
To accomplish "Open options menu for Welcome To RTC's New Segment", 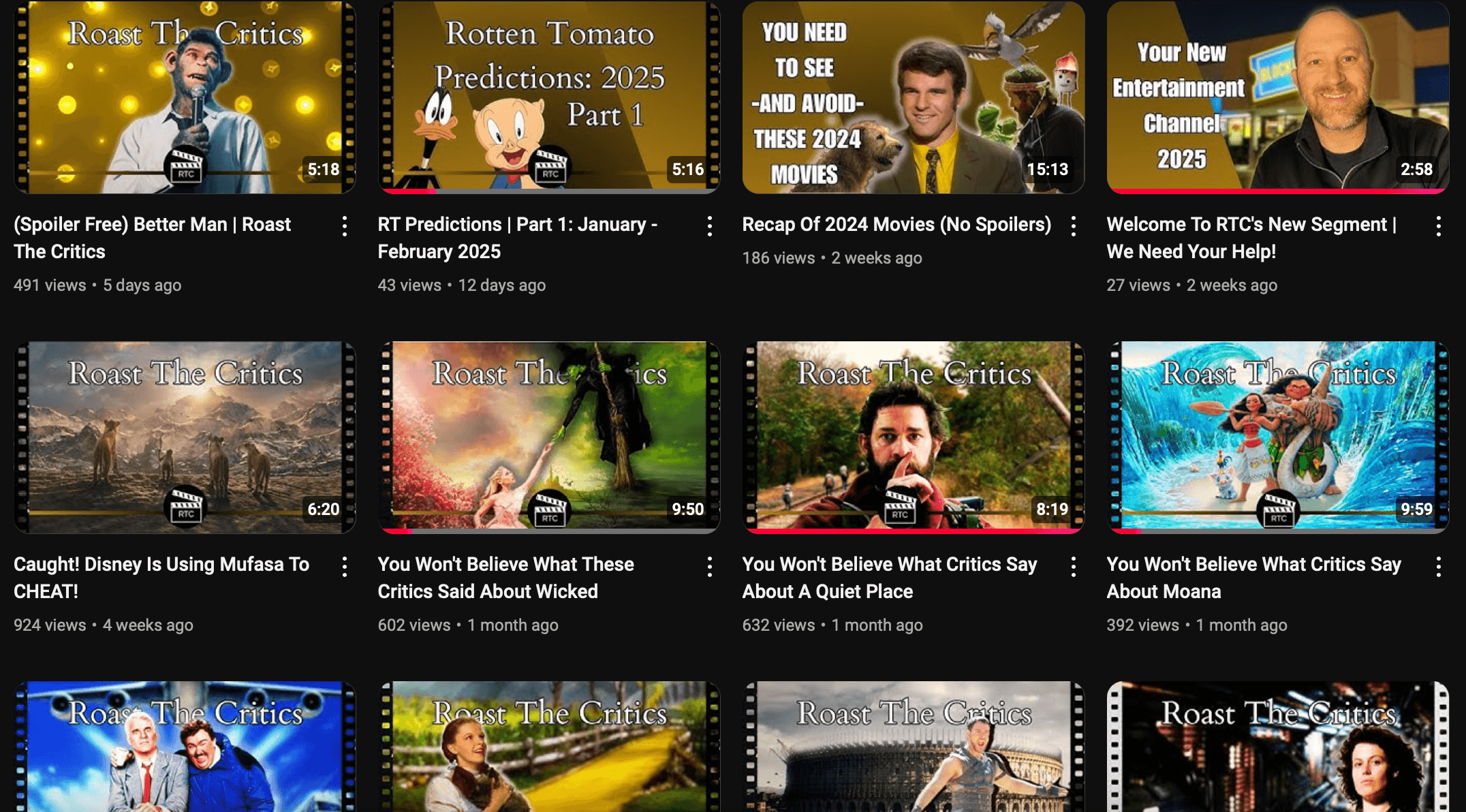I will [1438, 226].
